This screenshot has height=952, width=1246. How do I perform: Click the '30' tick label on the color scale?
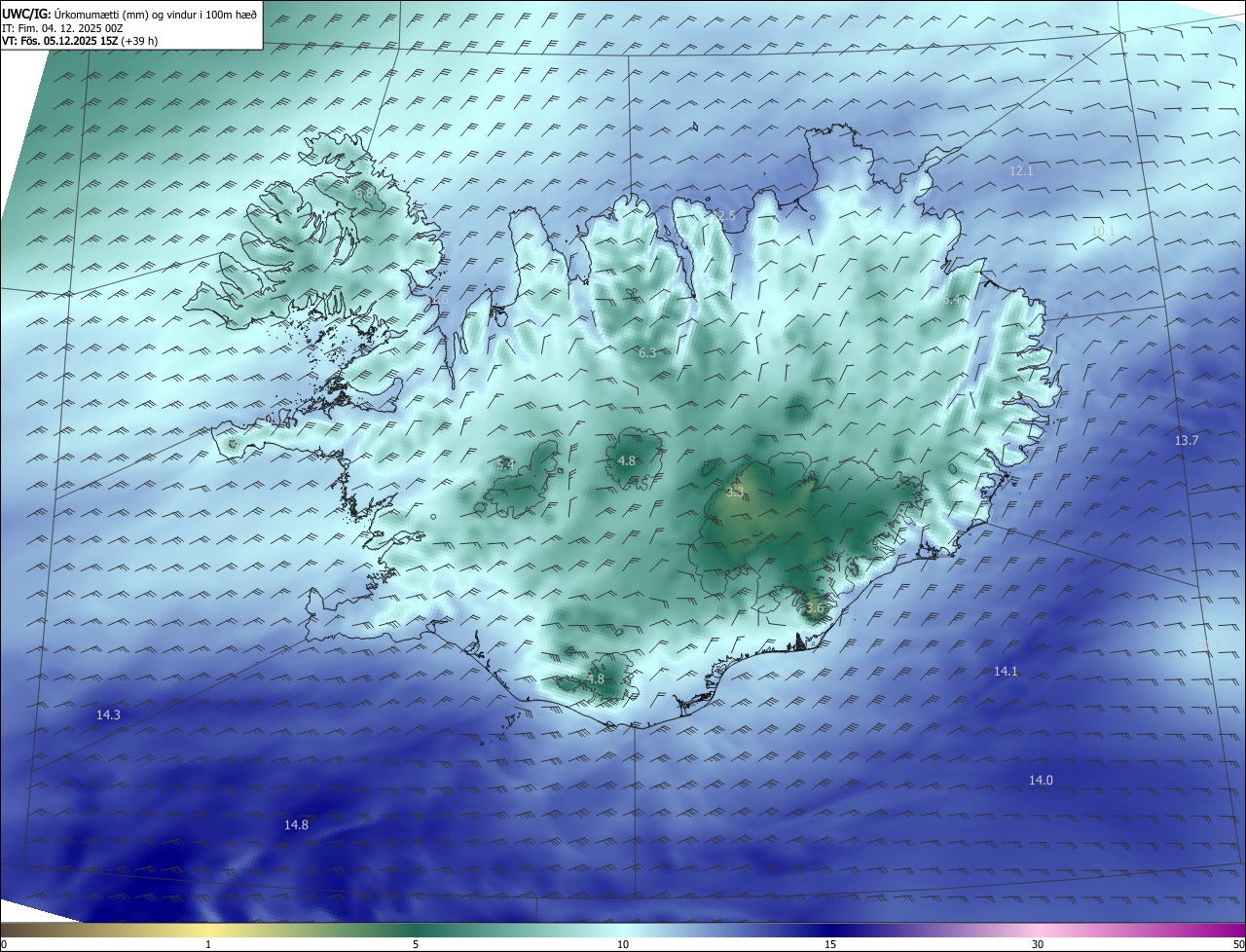[x=1038, y=944]
